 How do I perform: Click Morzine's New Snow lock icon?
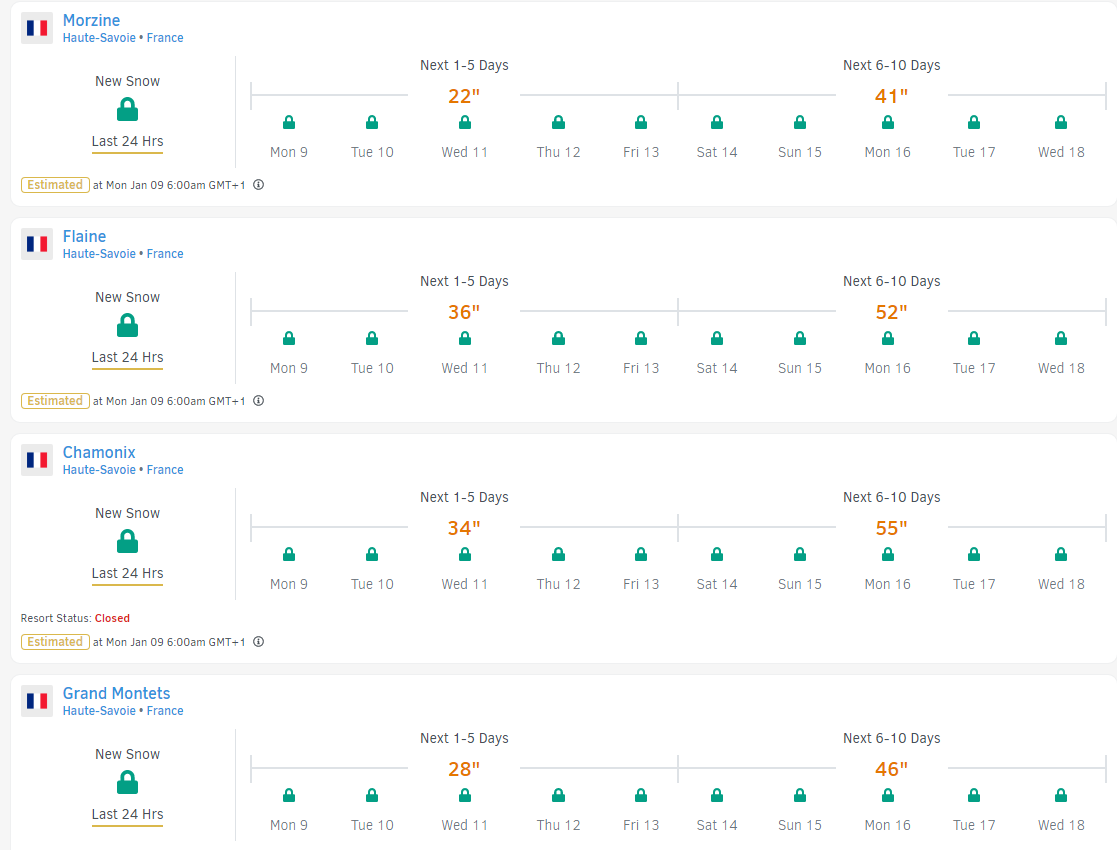coord(127,109)
